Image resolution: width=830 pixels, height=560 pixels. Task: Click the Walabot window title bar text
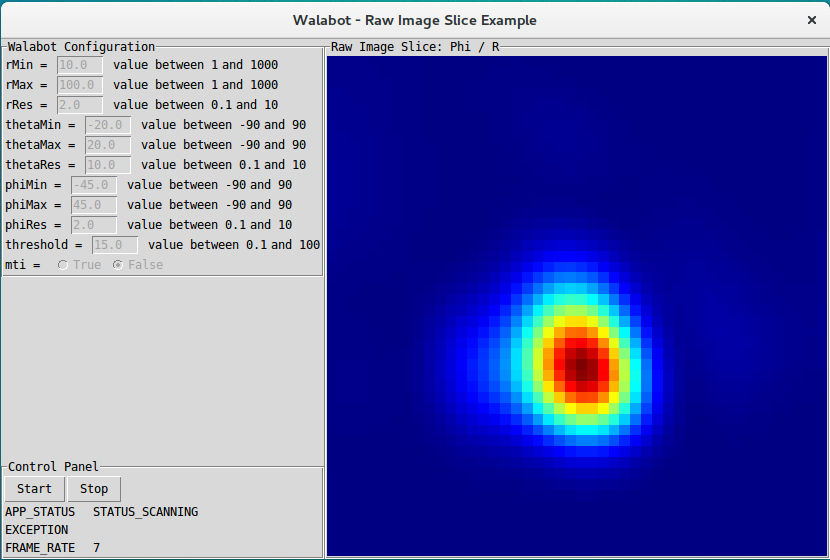point(414,20)
